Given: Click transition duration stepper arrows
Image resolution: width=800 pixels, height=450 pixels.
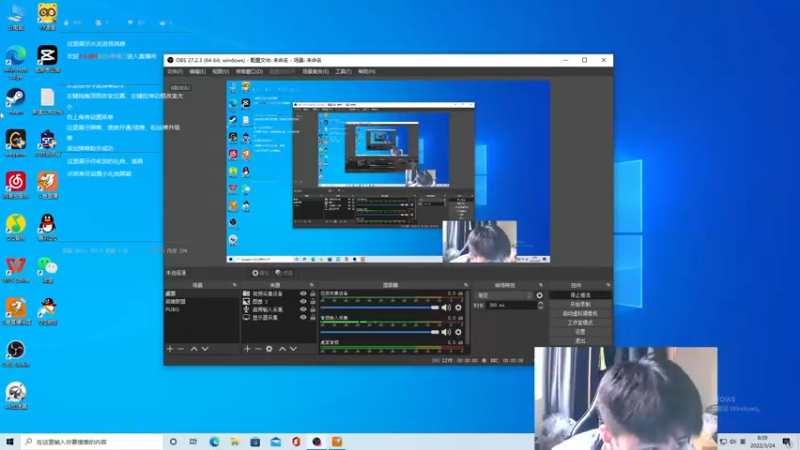Looking at the screenshot, I should pyautogui.click(x=541, y=305).
